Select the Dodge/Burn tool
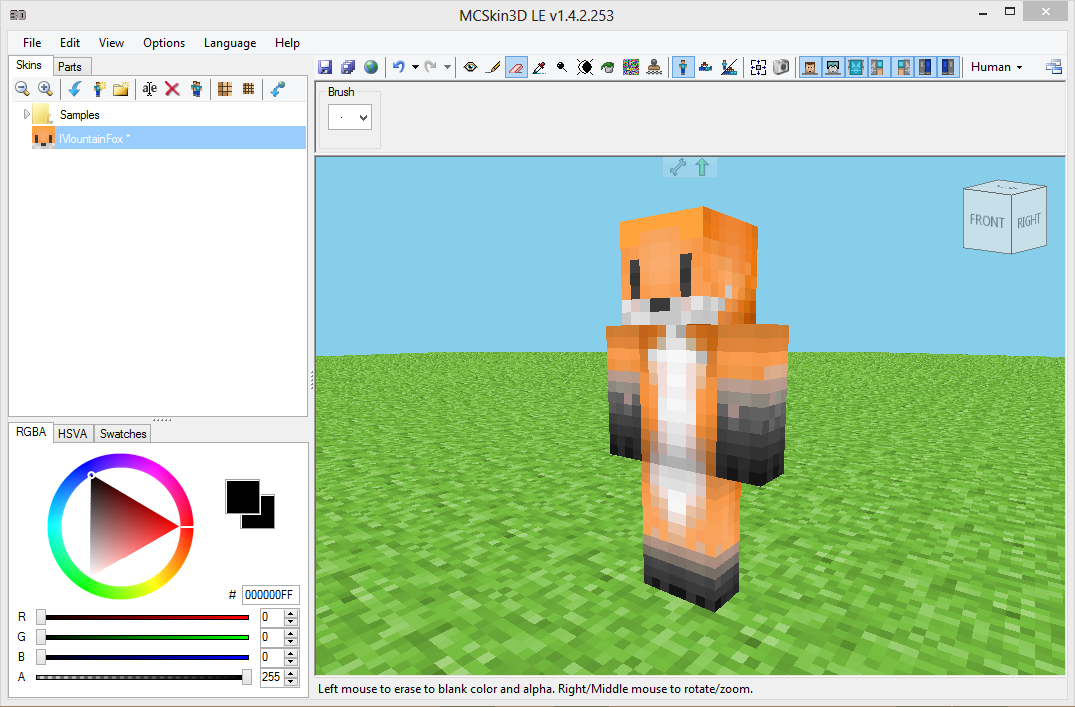 (x=562, y=67)
